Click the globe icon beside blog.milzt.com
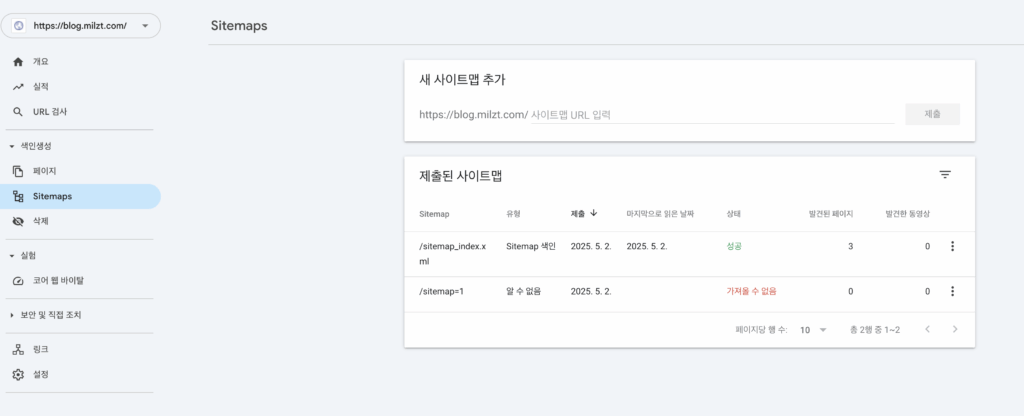 pyautogui.click(x=18, y=26)
